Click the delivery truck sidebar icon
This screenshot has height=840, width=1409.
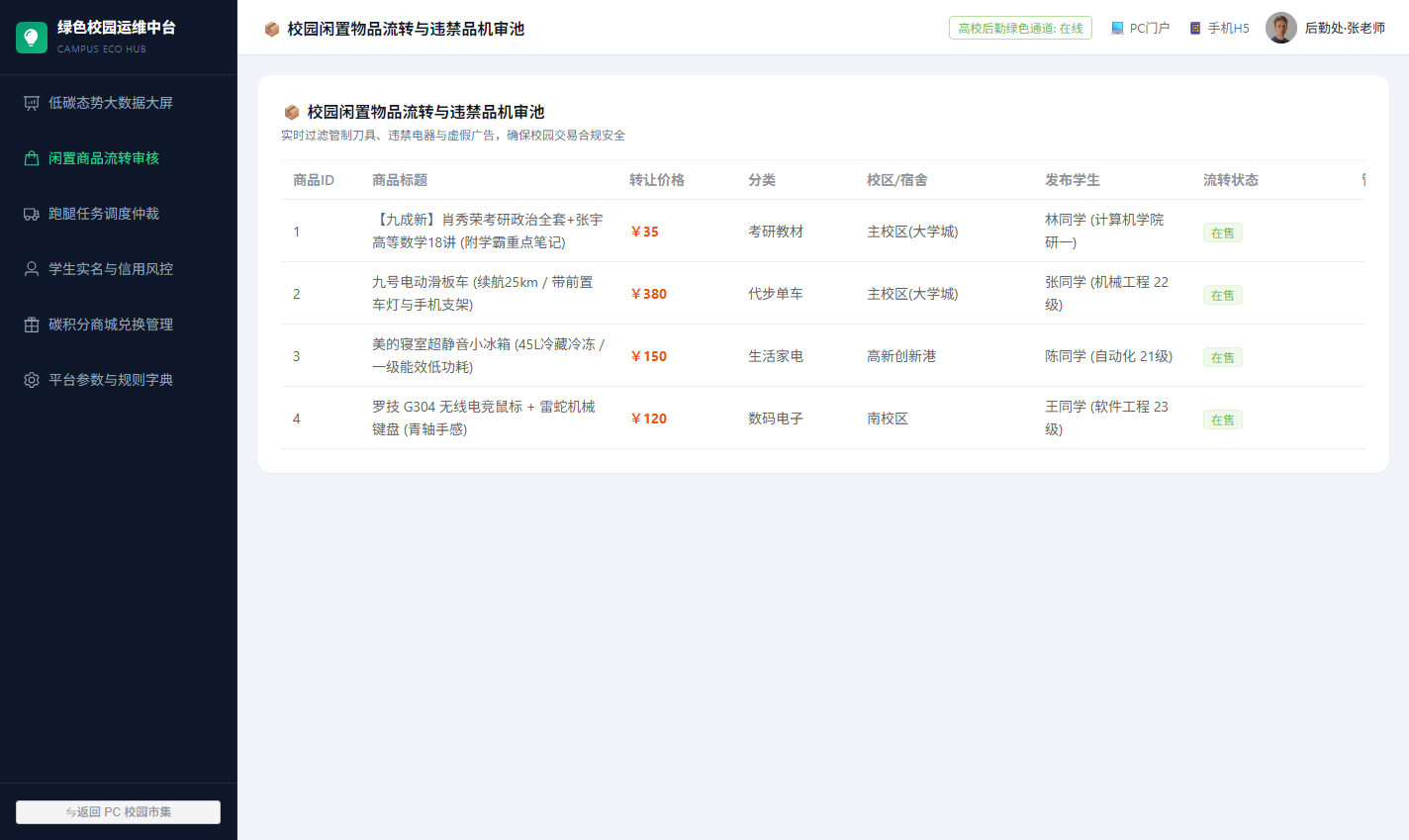point(32,214)
